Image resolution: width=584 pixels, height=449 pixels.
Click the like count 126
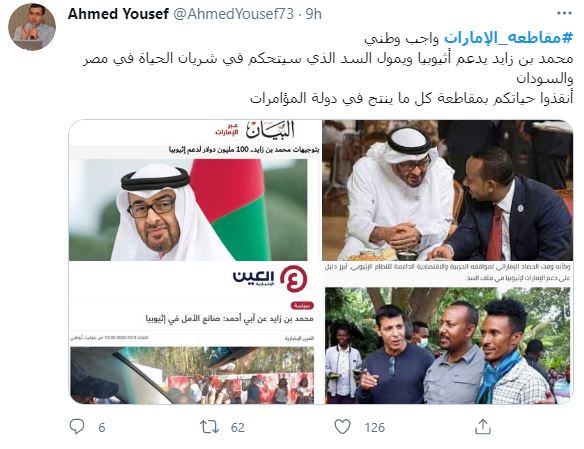coord(374,427)
